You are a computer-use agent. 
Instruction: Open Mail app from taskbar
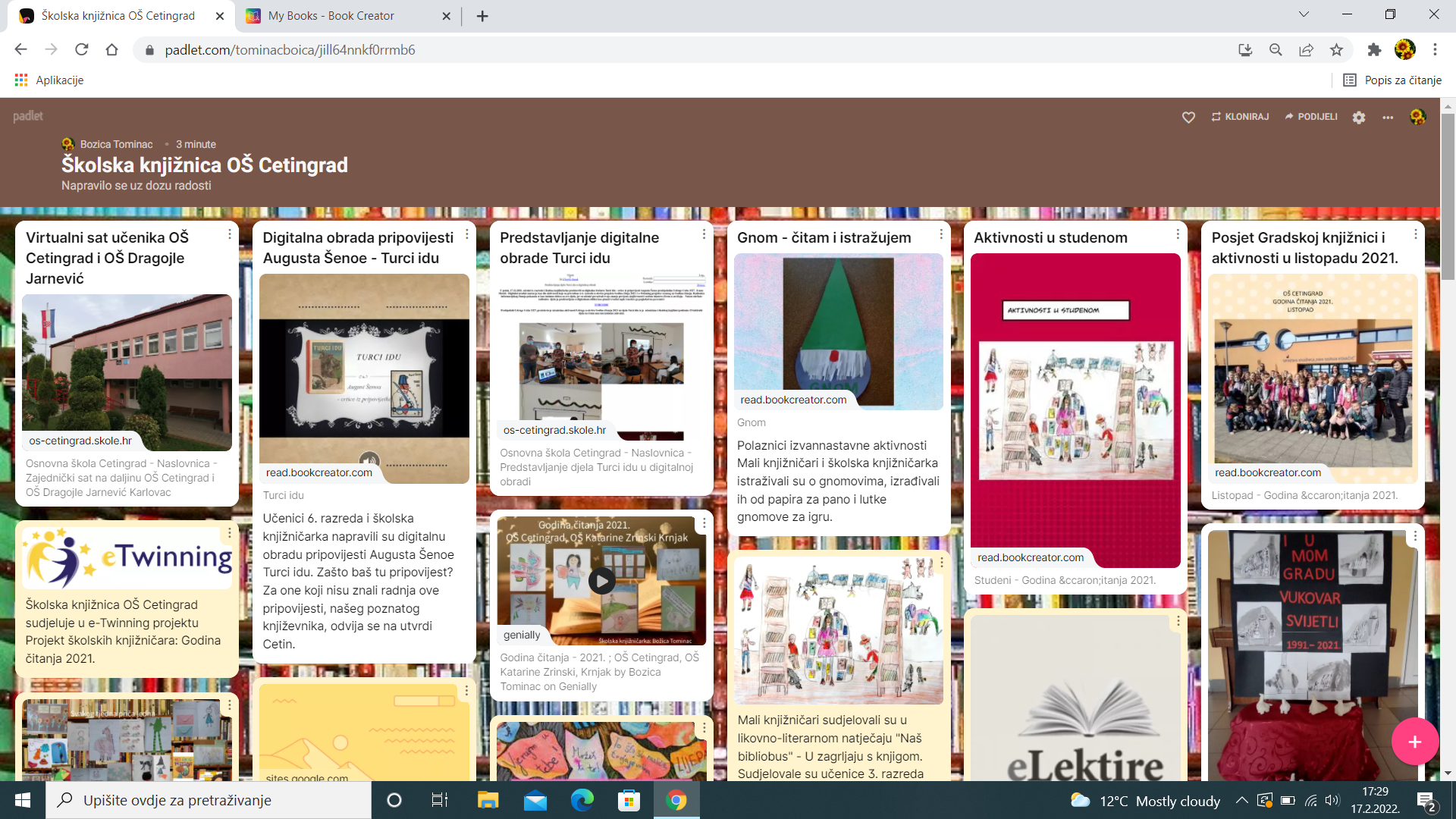tap(535, 800)
